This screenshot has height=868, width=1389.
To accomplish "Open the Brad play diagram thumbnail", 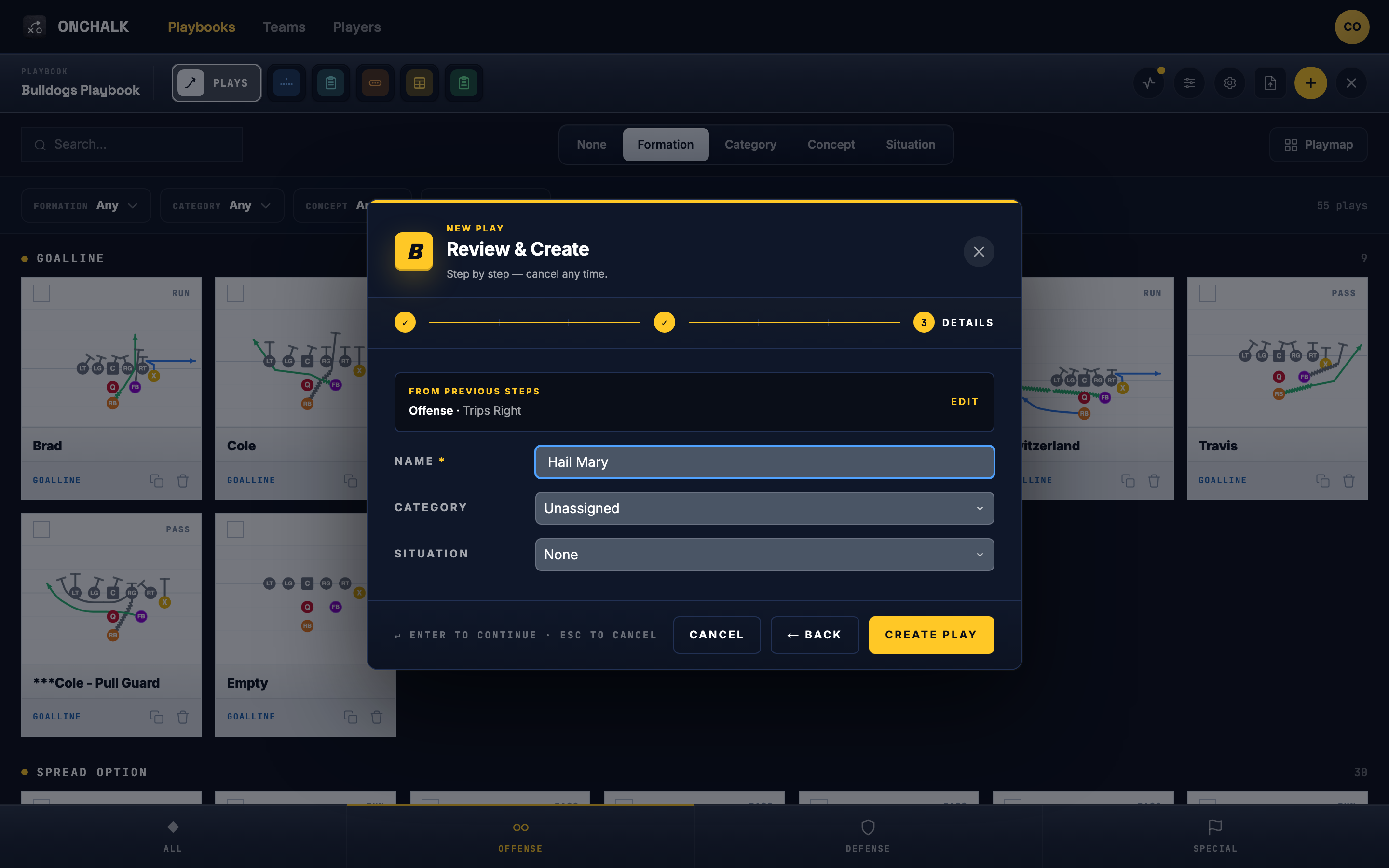I will tap(111, 367).
